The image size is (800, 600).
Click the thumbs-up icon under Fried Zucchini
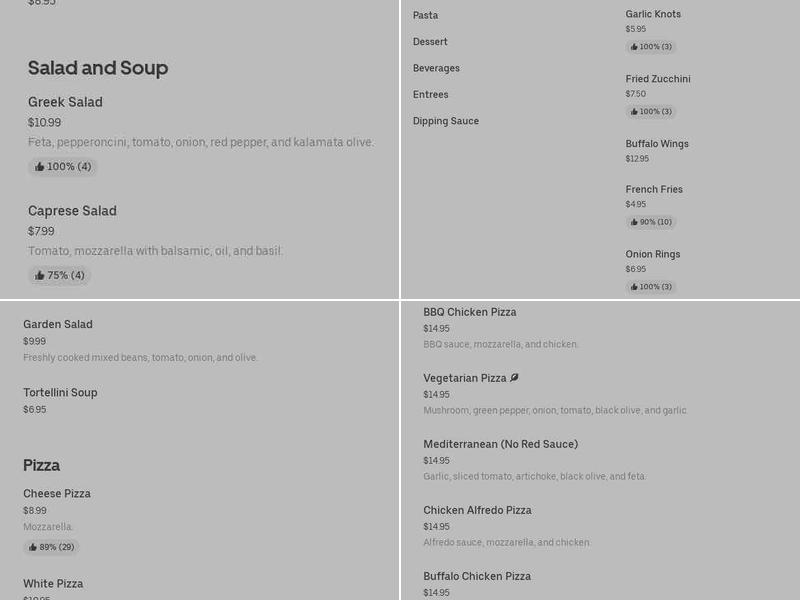coord(634,112)
